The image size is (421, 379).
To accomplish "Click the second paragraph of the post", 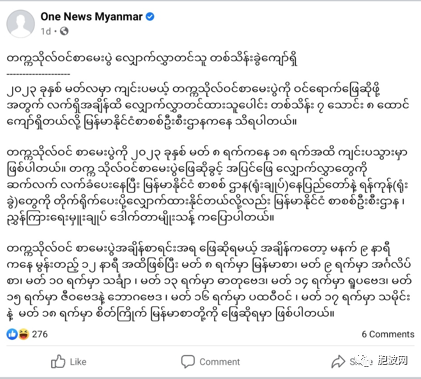I will (208, 185).
